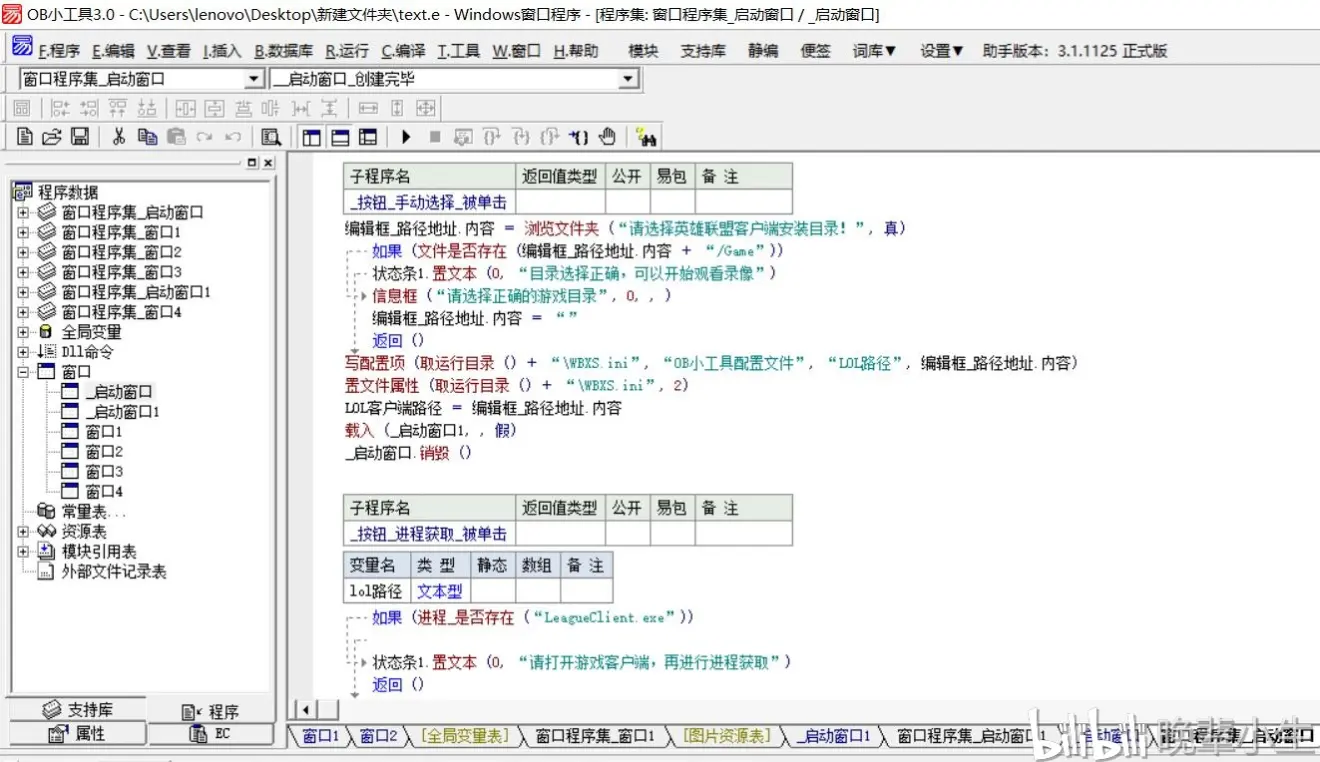The height and width of the screenshot is (762, 1320).
Task: Open the E.编辑 menu
Action: pyautogui.click(x=113, y=51)
